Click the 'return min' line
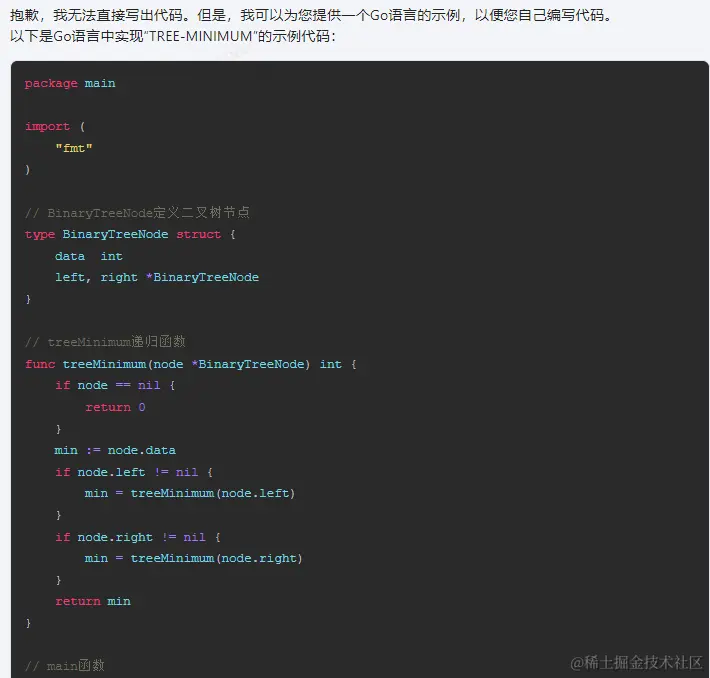Image resolution: width=710 pixels, height=678 pixels. [x=93, y=601]
